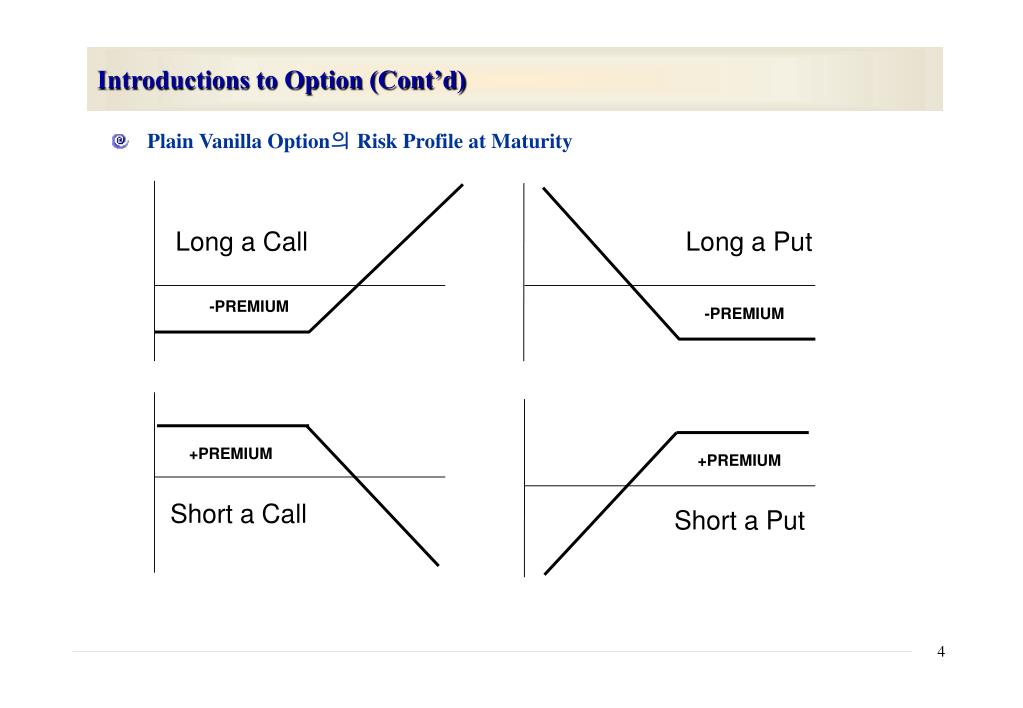This screenshot has width=1023, height=708.
Task: Select the Long a Put label
Action: coord(748,242)
